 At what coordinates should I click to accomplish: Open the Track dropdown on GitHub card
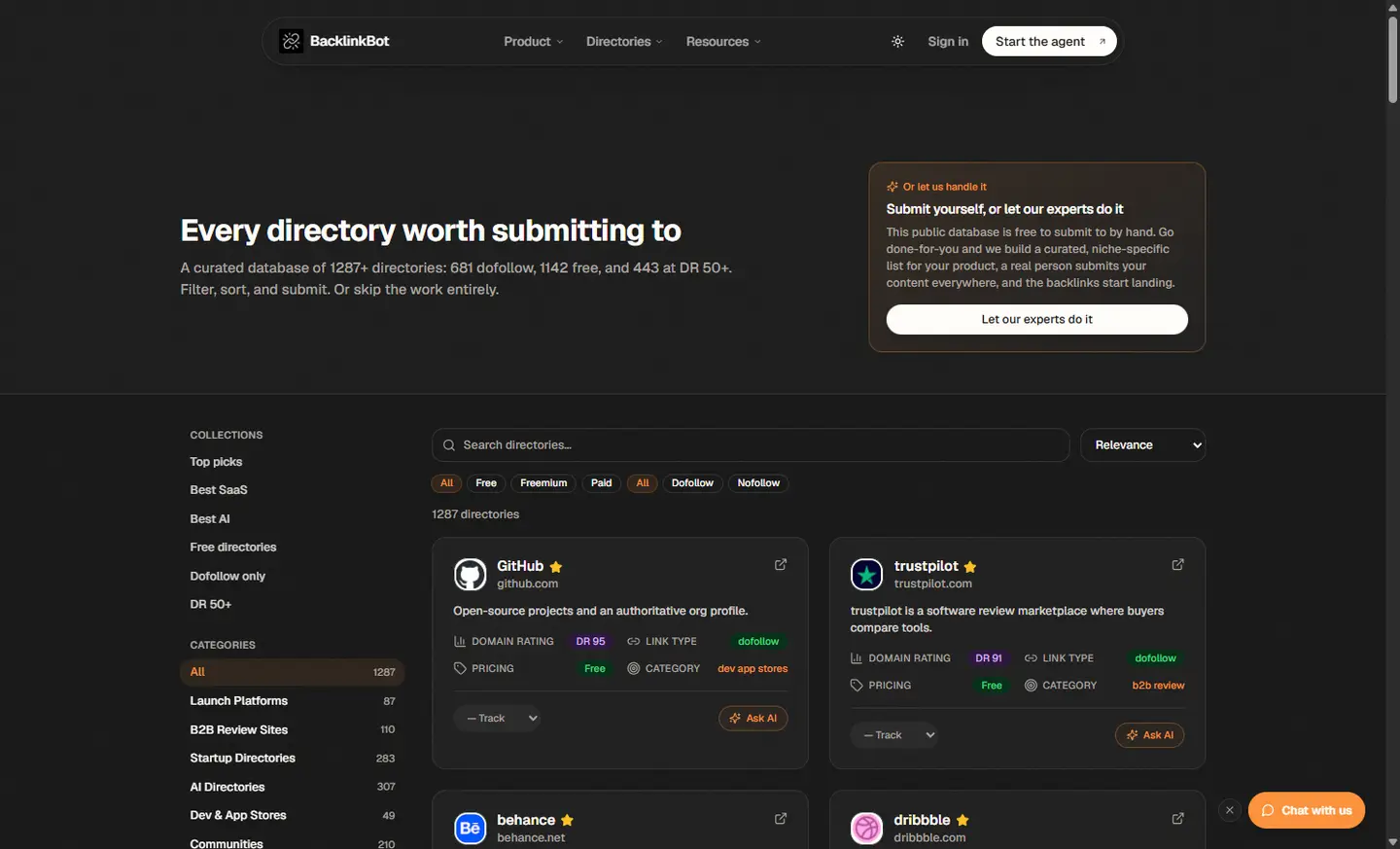(x=497, y=719)
